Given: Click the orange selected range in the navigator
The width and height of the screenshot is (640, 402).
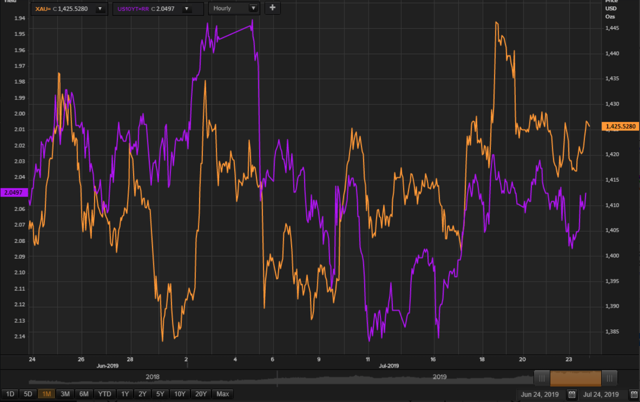Looking at the screenshot, I should 576,378.
